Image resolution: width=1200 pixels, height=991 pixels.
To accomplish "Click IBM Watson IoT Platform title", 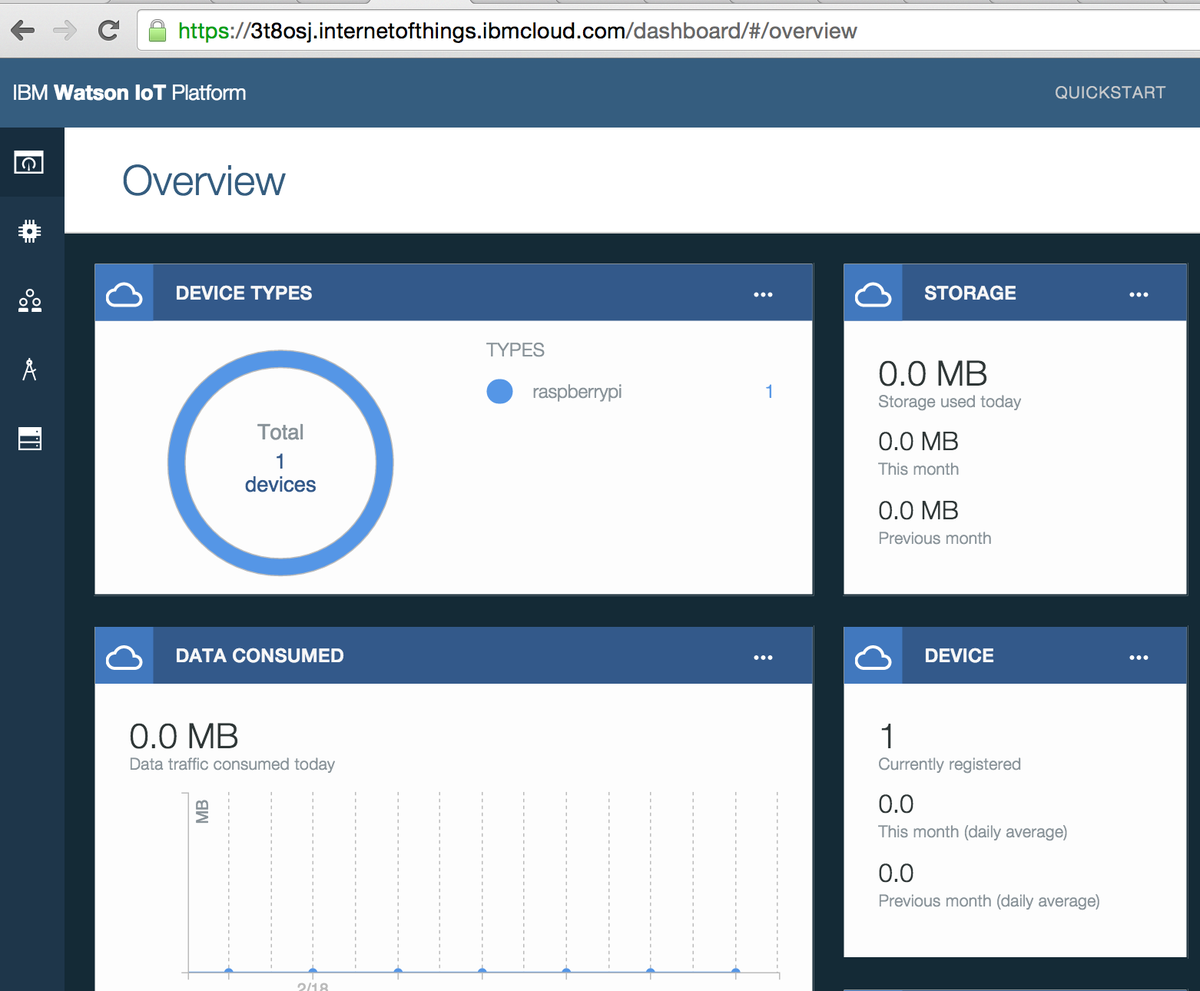I will point(129,93).
